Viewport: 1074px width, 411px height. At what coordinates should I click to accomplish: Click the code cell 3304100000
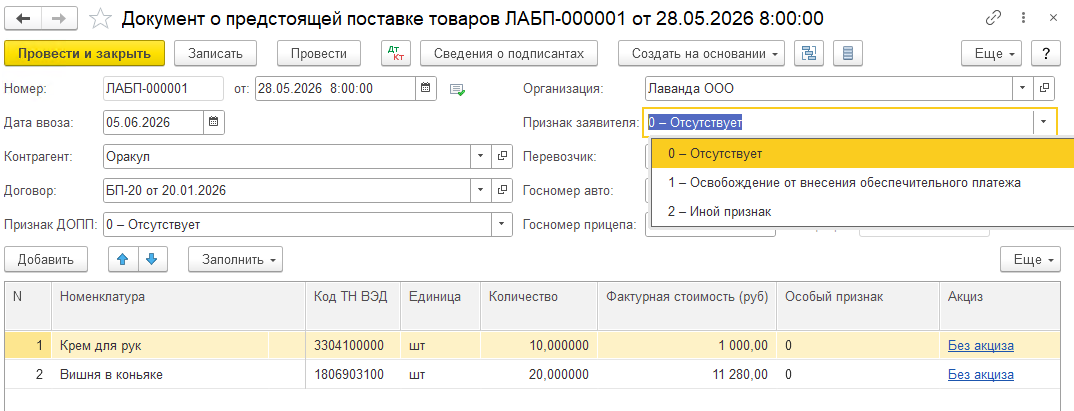pyautogui.click(x=353, y=346)
